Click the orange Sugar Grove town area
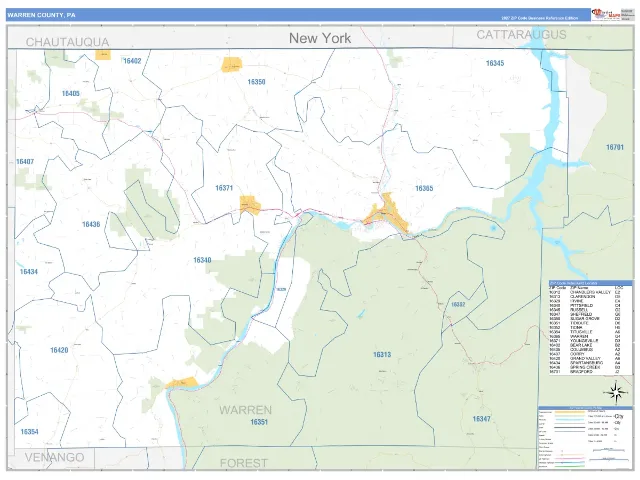 pyautogui.click(x=231, y=65)
